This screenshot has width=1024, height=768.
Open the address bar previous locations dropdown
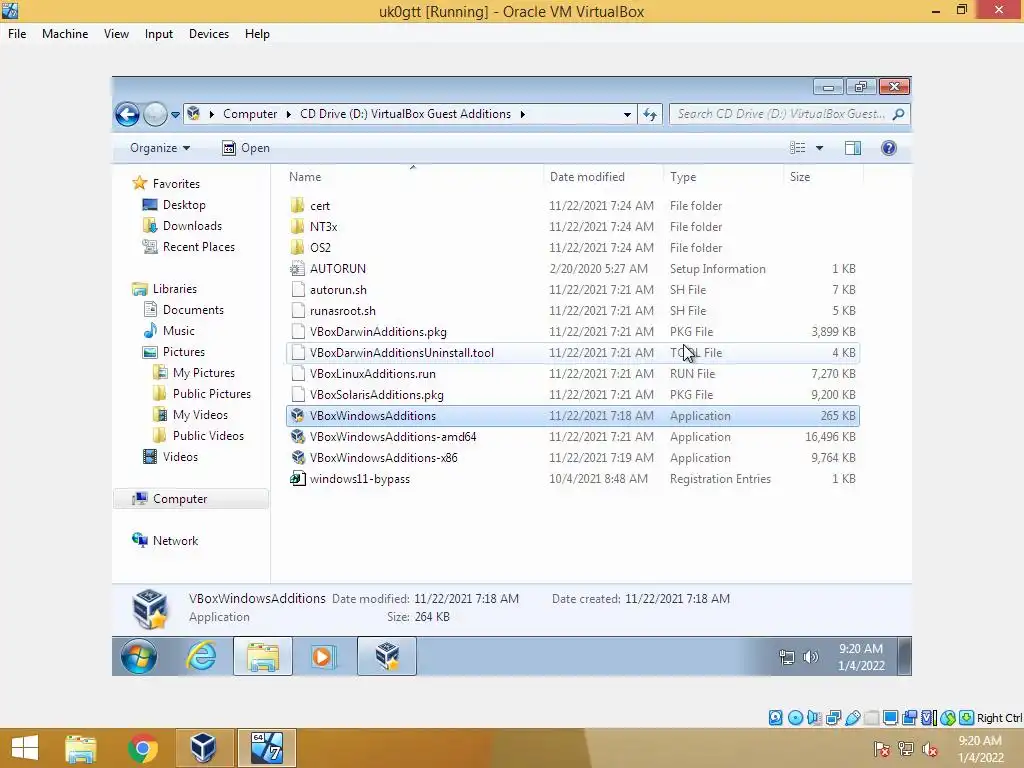(x=627, y=114)
